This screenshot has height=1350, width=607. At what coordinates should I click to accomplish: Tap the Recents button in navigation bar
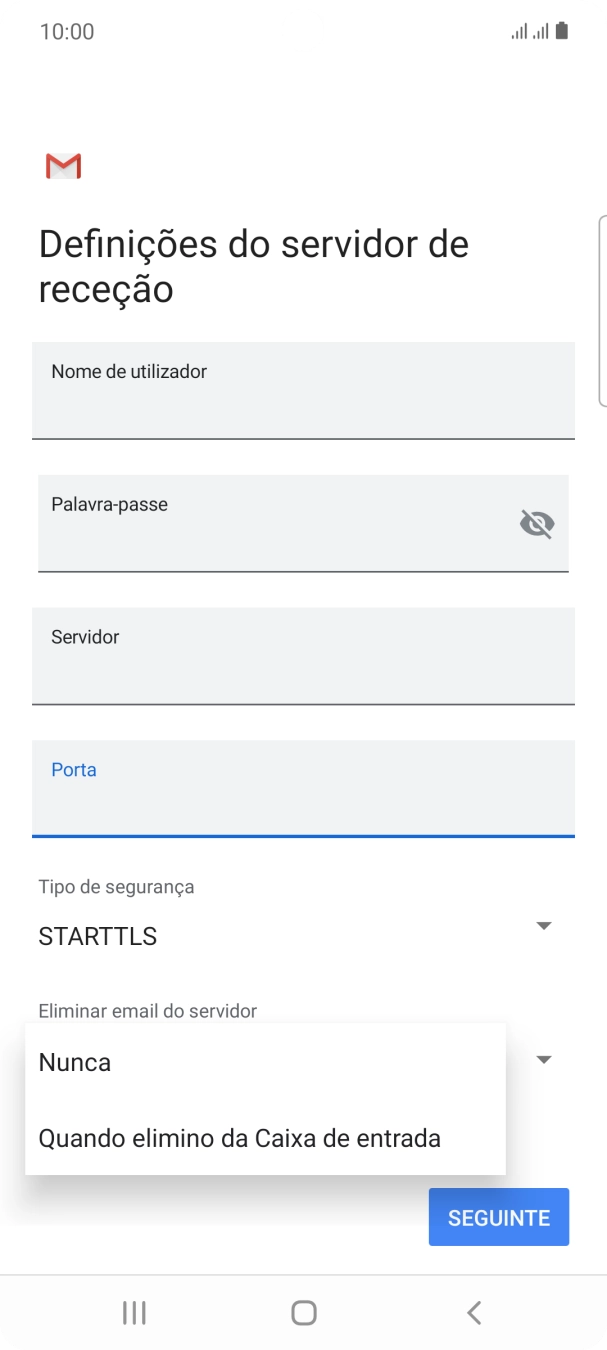[133, 1312]
